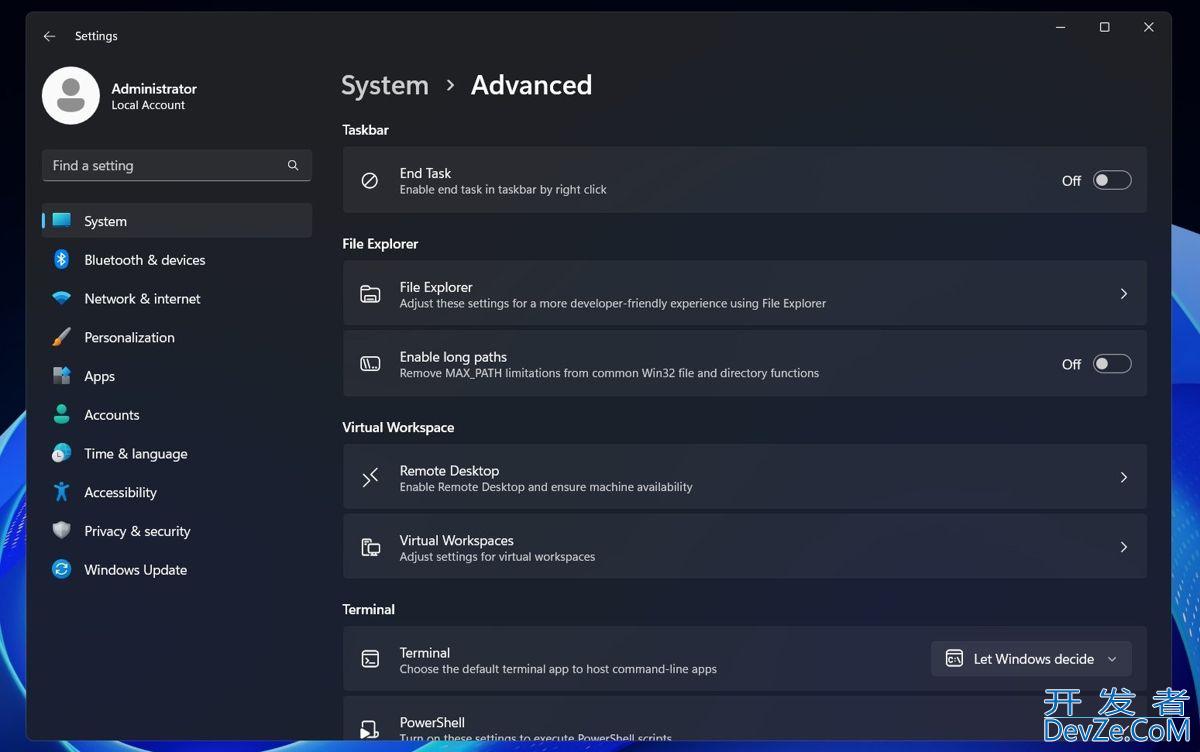Click the Bluetooth & devices icon in sidebar
Viewport: 1200px width, 752px height.
click(x=61, y=260)
